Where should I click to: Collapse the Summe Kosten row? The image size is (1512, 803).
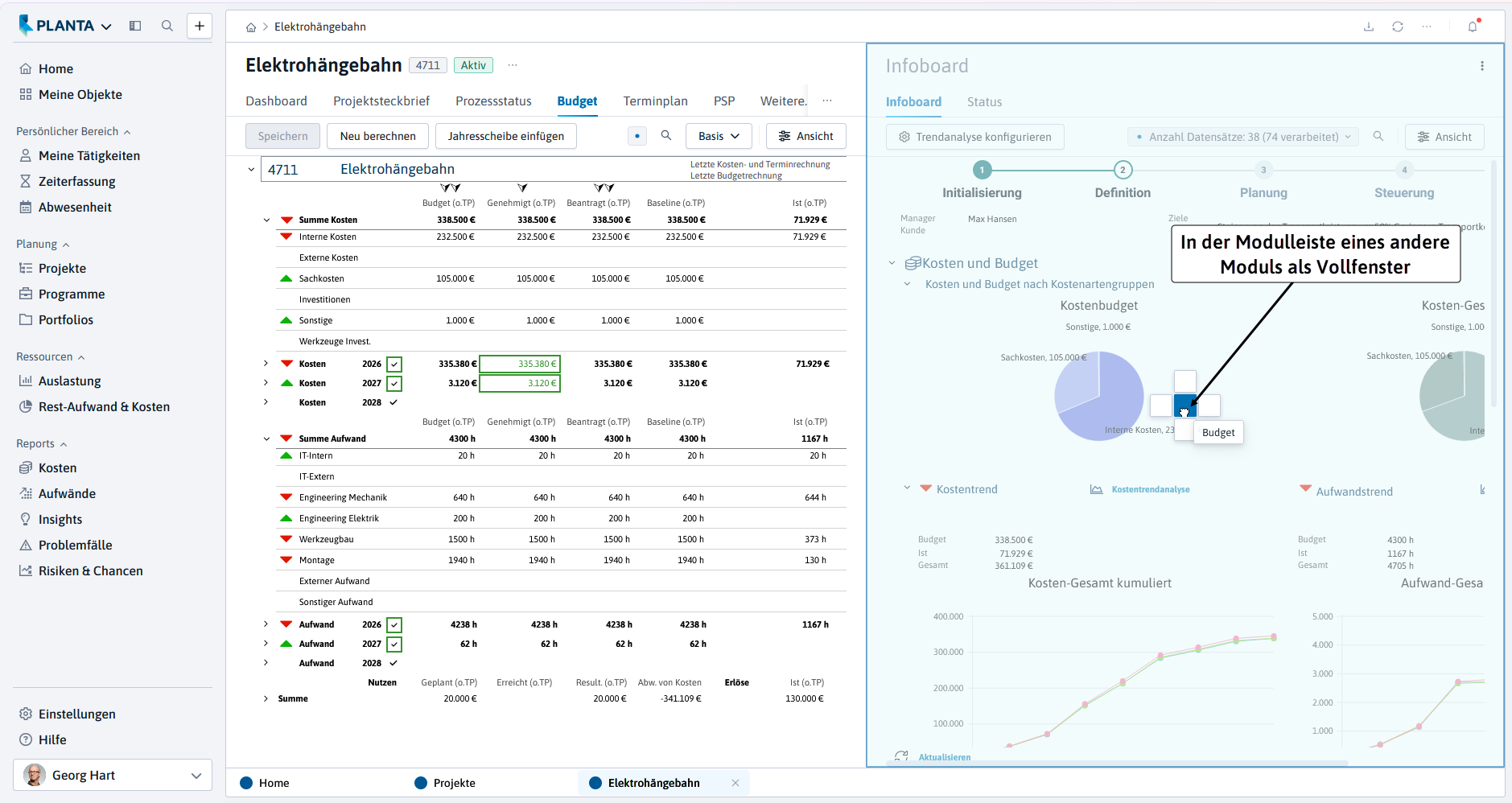click(x=266, y=220)
